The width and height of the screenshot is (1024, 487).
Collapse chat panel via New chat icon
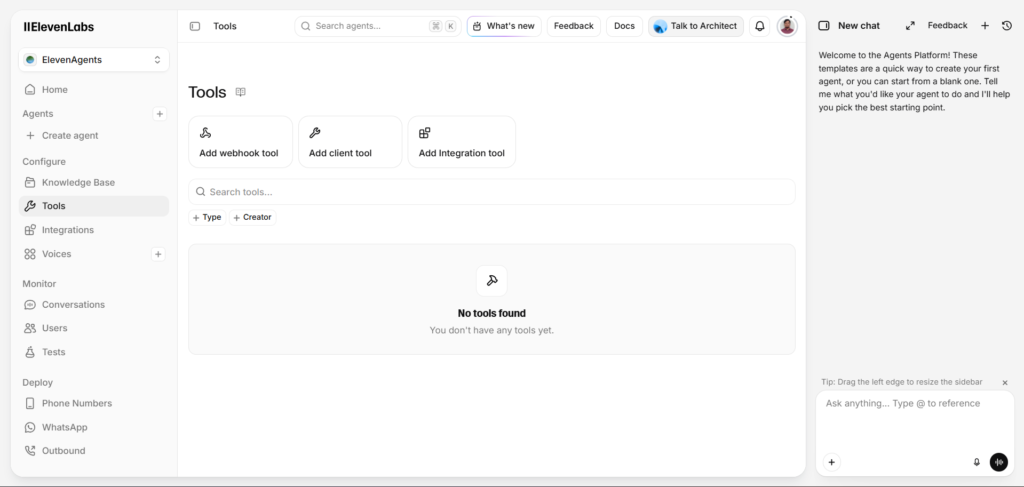pos(824,25)
